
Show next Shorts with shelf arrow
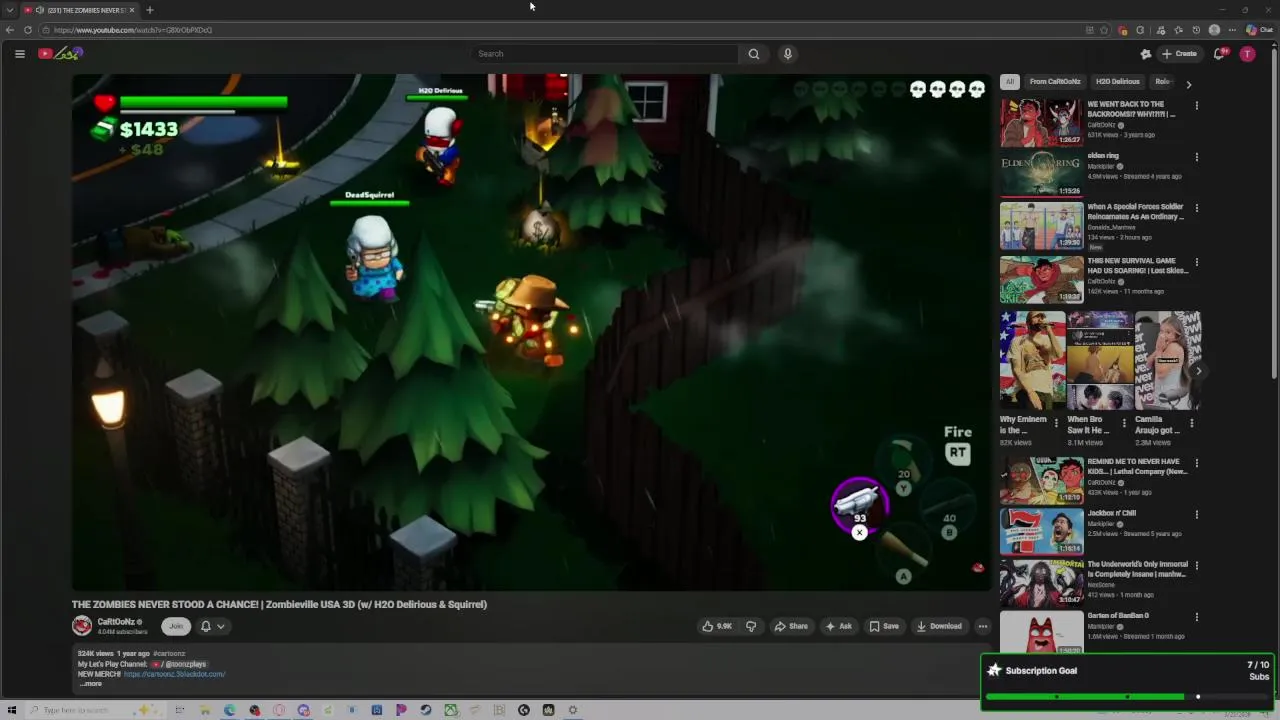1199,371
